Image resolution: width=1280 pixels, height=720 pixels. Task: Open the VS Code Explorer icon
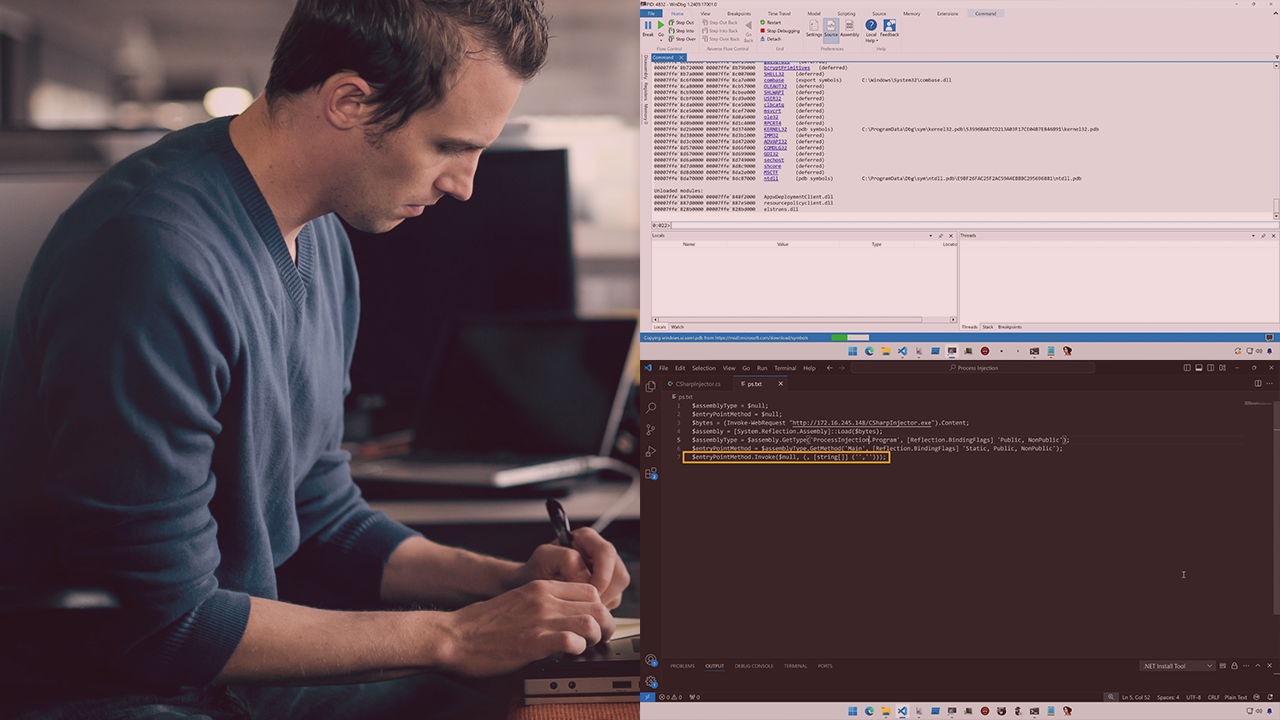point(651,386)
